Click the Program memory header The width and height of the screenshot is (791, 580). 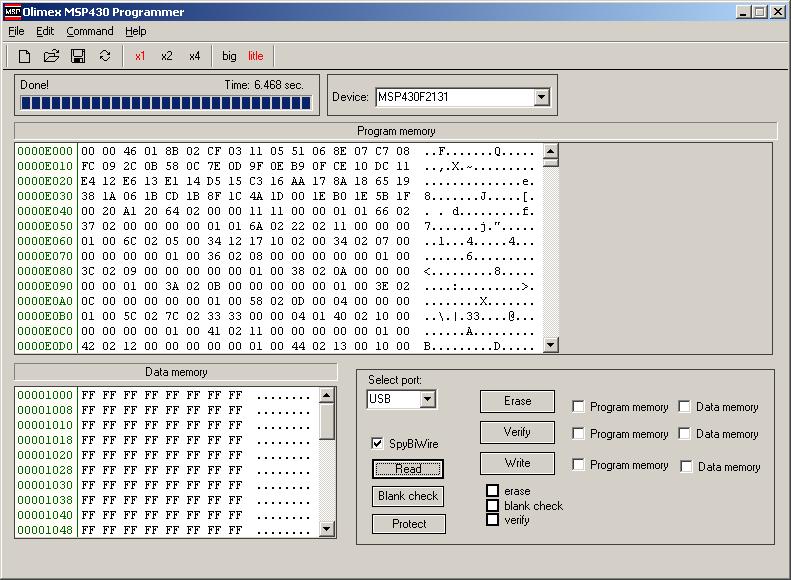click(x=396, y=131)
